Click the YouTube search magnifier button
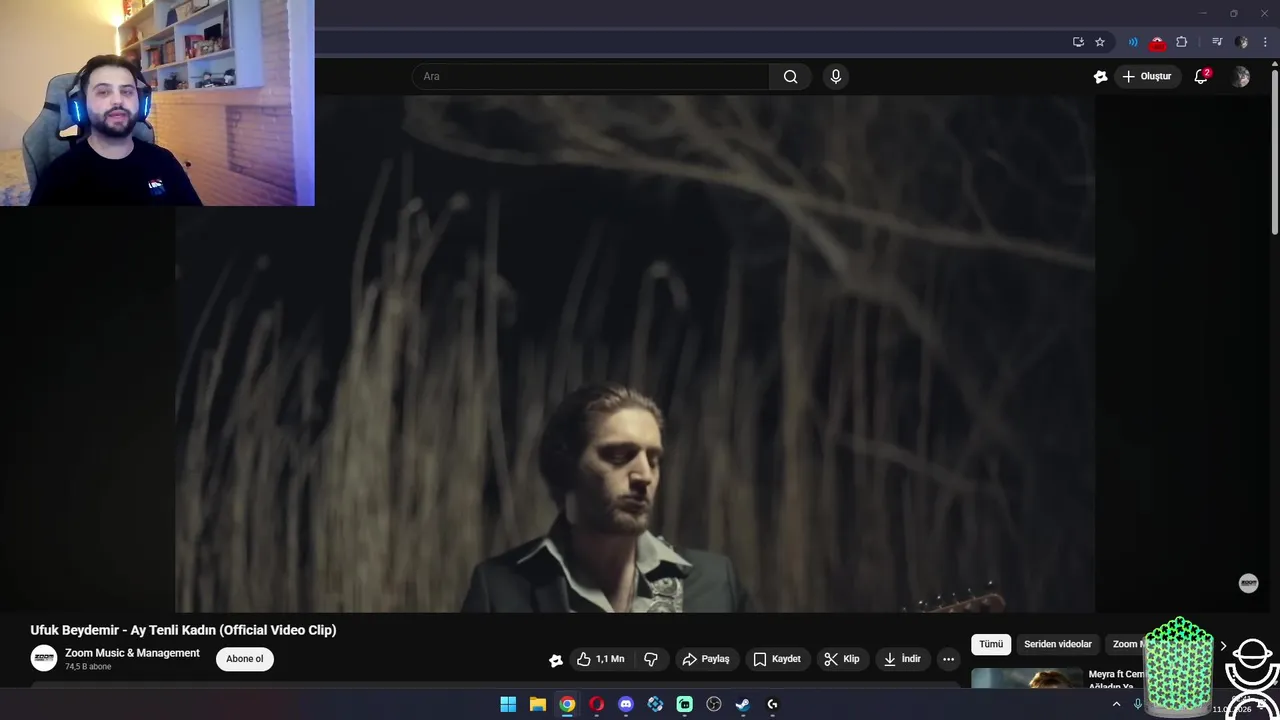The width and height of the screenshot is (1280, 720). coord(791,76)
